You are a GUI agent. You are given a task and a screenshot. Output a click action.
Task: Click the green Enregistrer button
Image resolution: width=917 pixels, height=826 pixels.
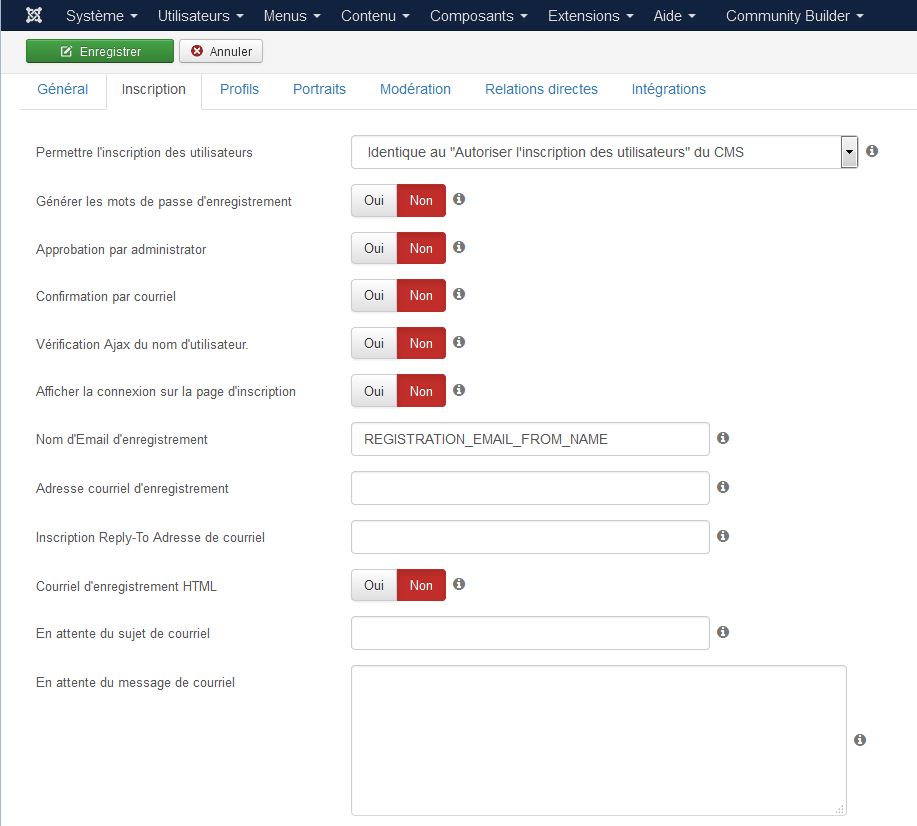(x=100, y=51)
